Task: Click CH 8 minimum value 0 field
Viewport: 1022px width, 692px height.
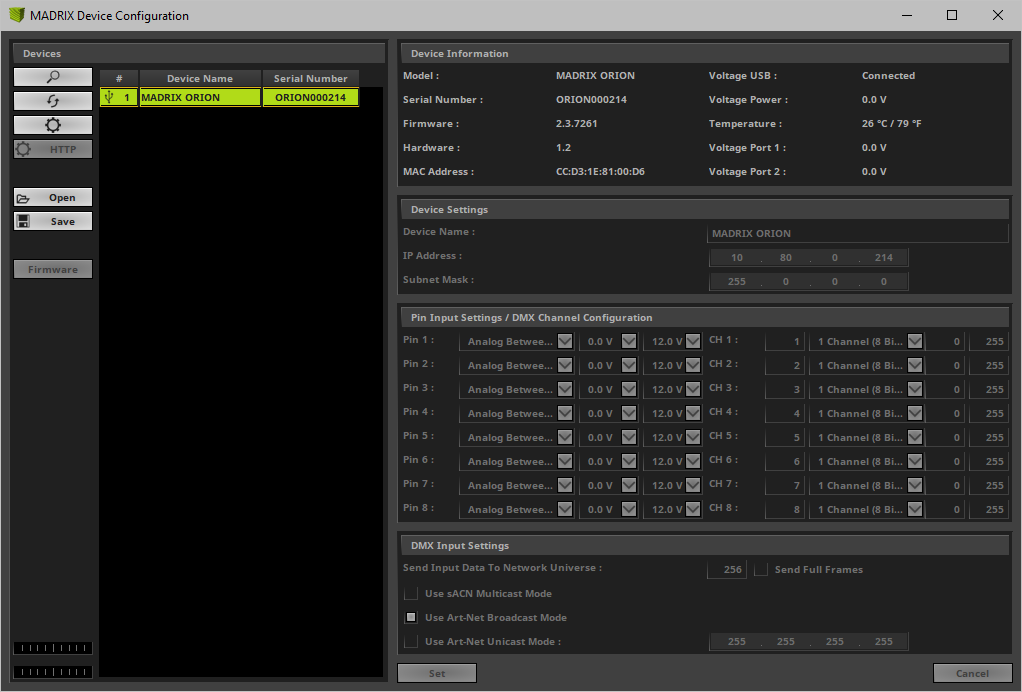Action: point(944,510)
